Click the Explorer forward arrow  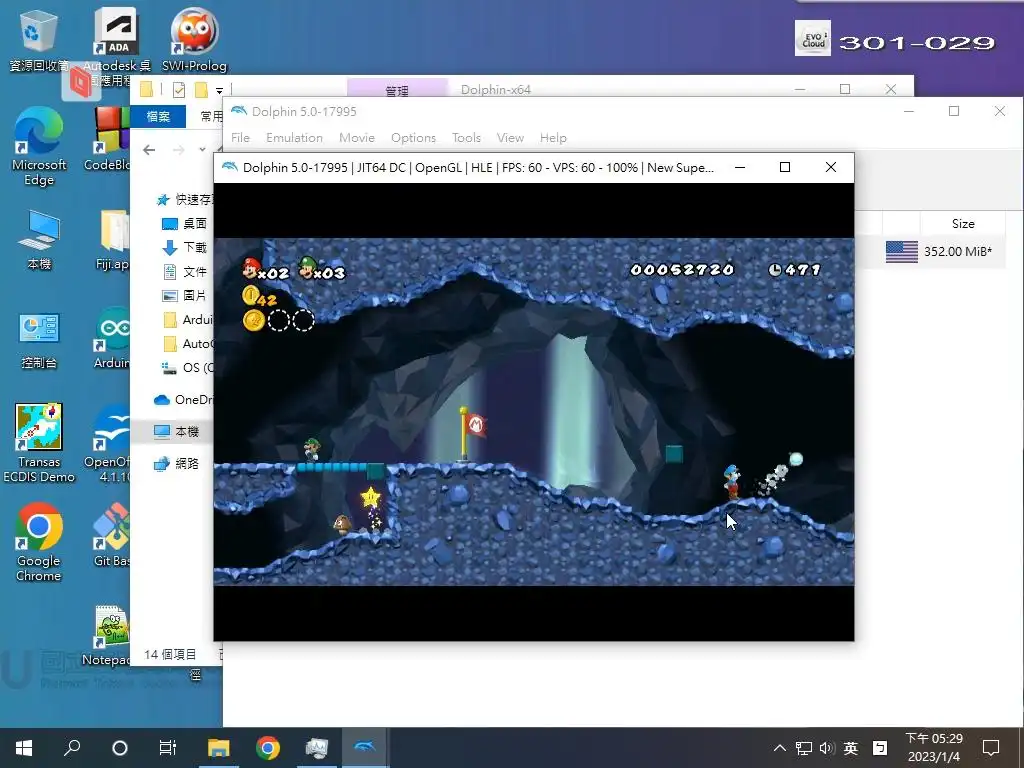click(179, 150)
